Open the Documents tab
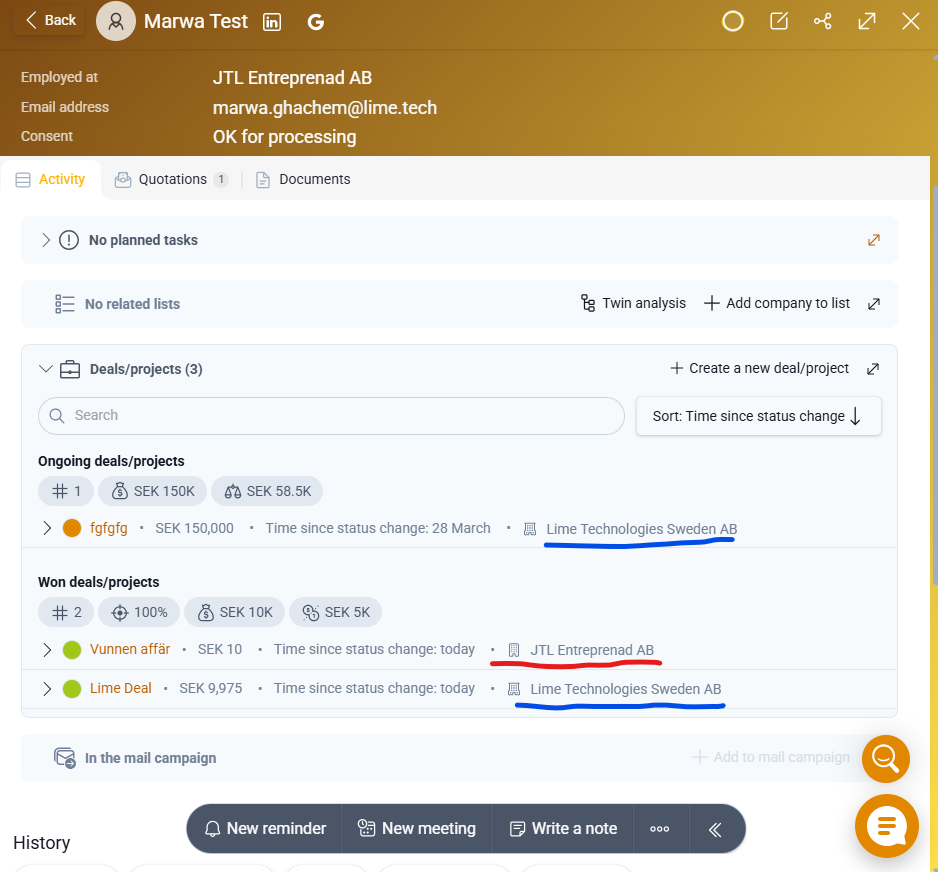Image resolution: width=938 pixels, height=872 pixels. (303, 179)
